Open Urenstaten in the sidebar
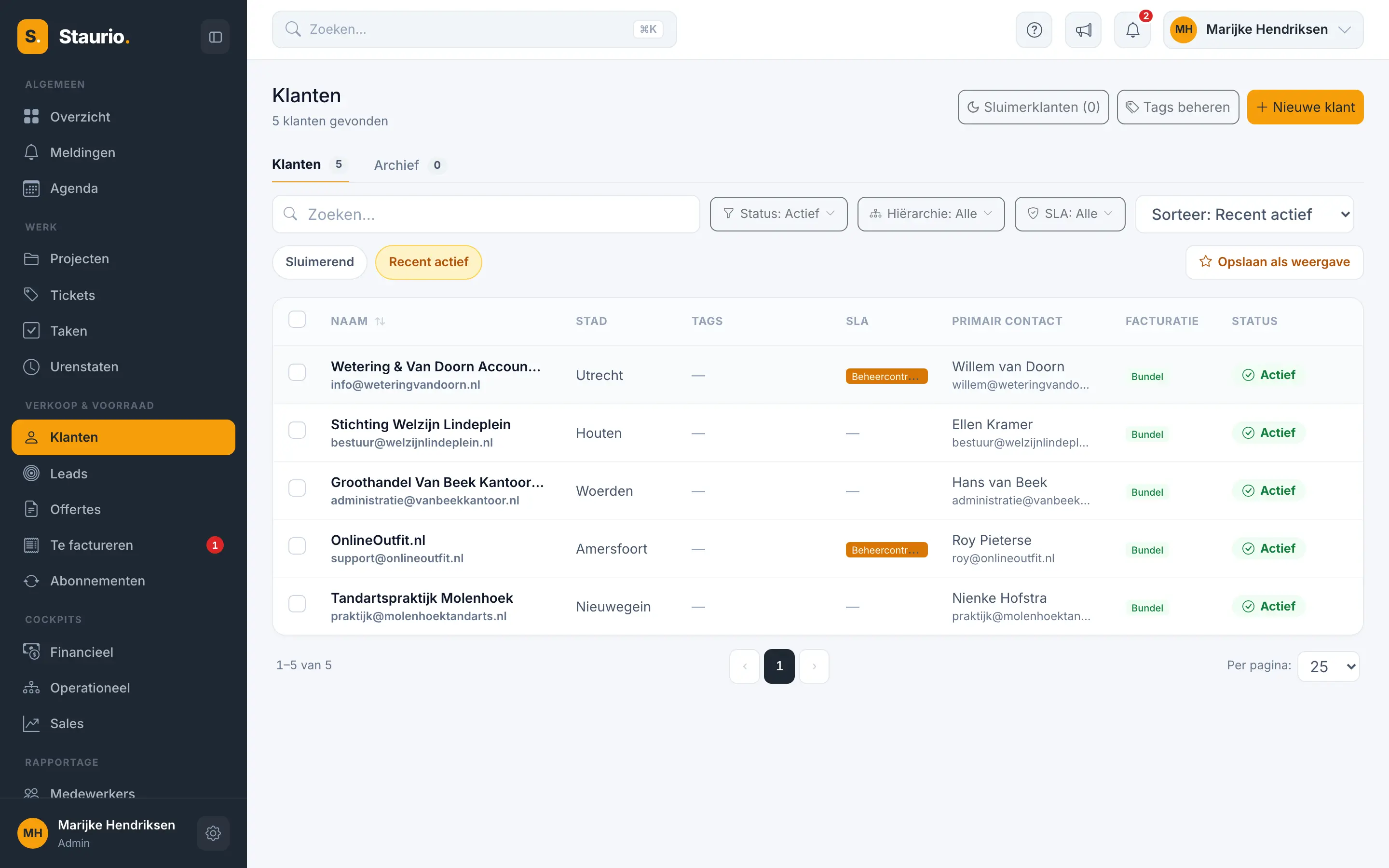The image size is (1389, 868). click(123, 366)
